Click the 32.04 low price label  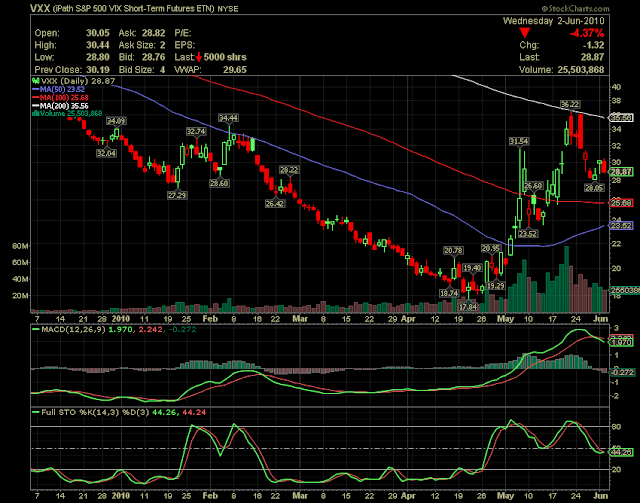pos(106,153)
